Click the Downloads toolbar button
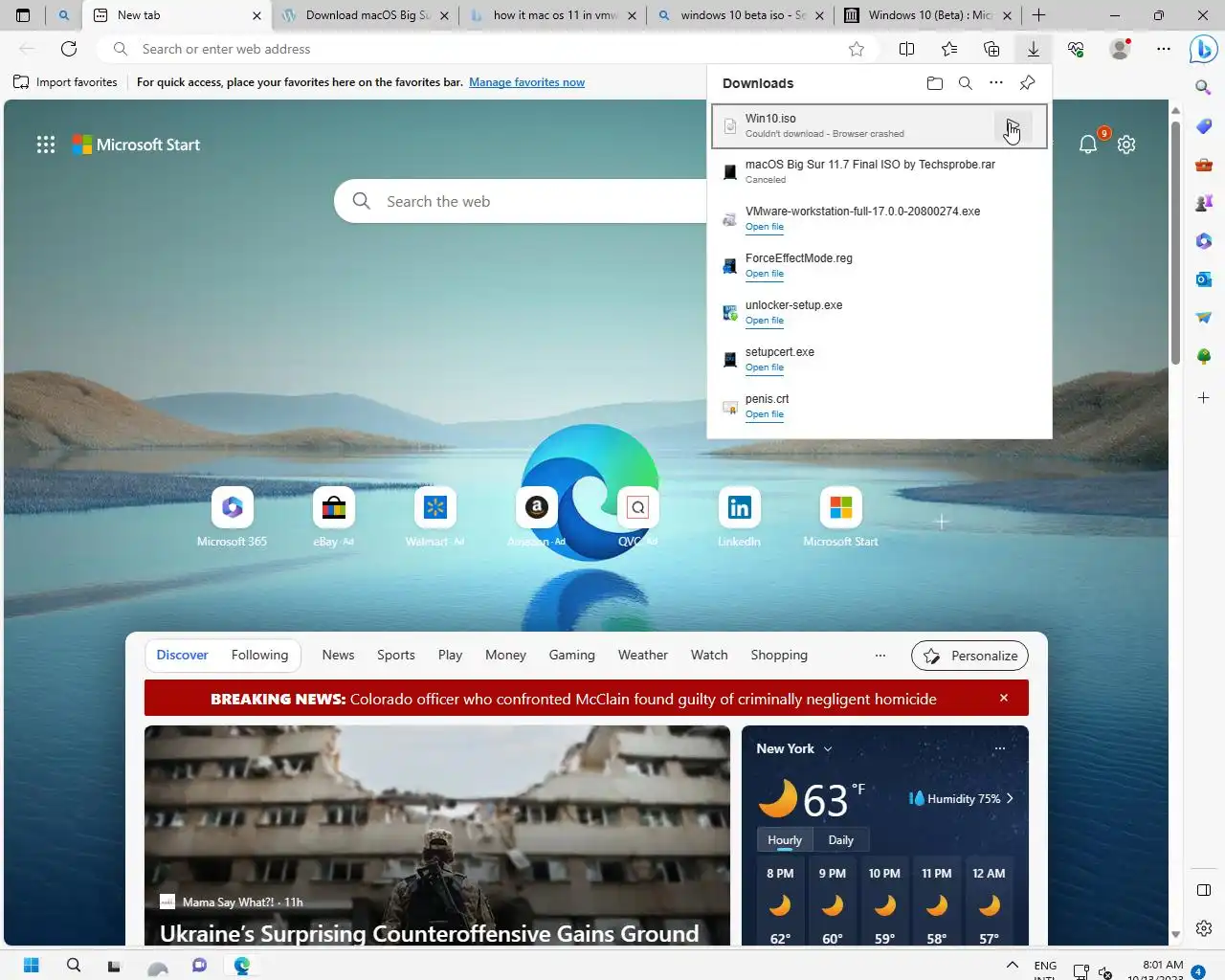Viewport: 1225px width, 980px height. (1034, 49)
